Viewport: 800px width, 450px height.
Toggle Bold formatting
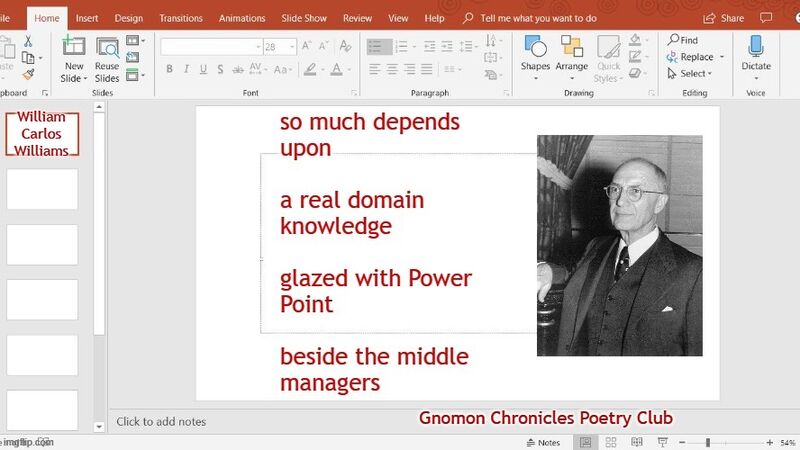[x=169, y=69]
